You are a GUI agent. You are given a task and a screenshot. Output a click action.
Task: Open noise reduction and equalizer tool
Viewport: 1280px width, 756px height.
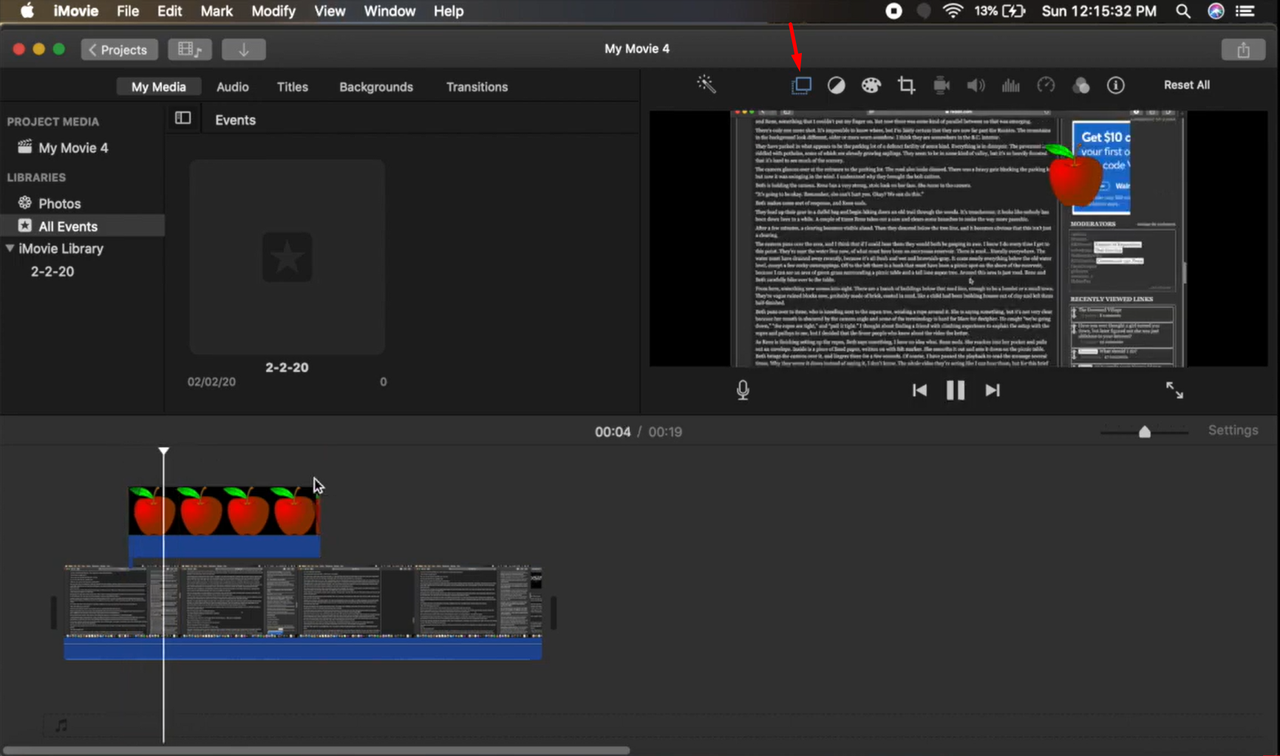pyautogui.click(x=1011, y=85)
